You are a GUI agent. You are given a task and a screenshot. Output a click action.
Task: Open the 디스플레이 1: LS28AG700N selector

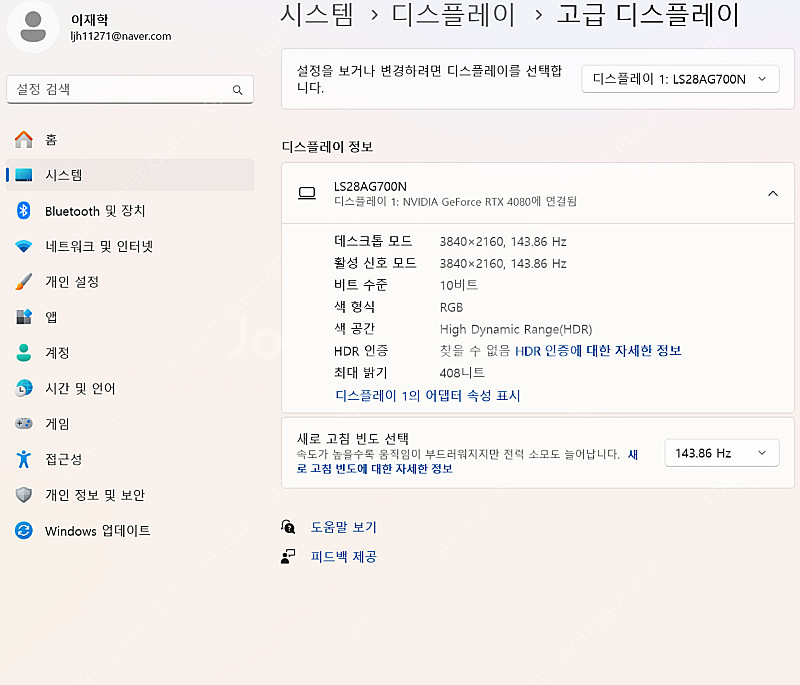tap(680, 78)
